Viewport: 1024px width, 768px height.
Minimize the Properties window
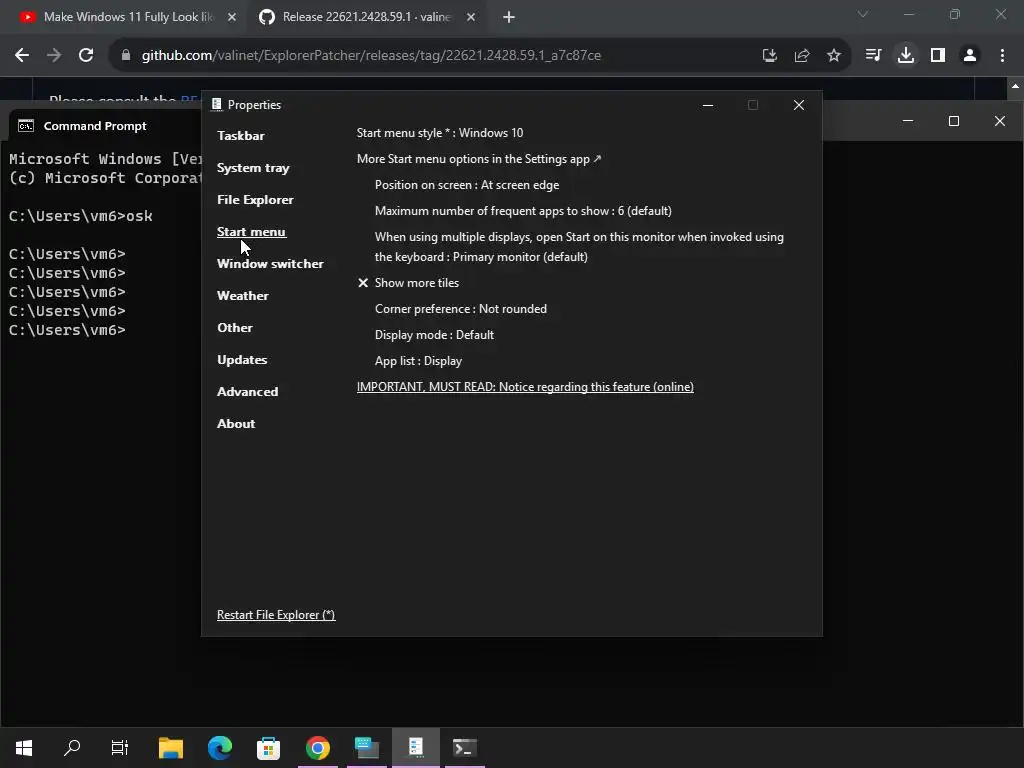pyautogui.click(x=708, y=105)
